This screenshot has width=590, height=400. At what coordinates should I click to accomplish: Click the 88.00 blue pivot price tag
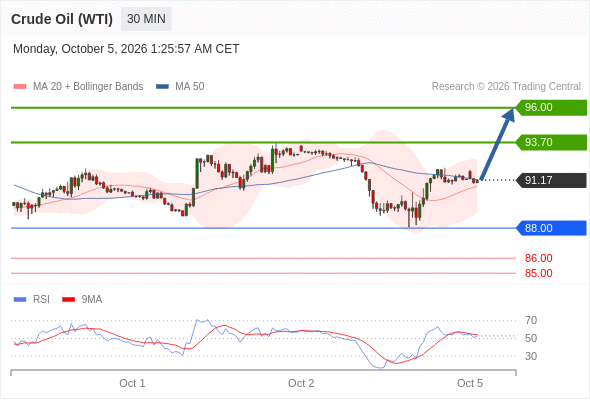click(551, 228)
